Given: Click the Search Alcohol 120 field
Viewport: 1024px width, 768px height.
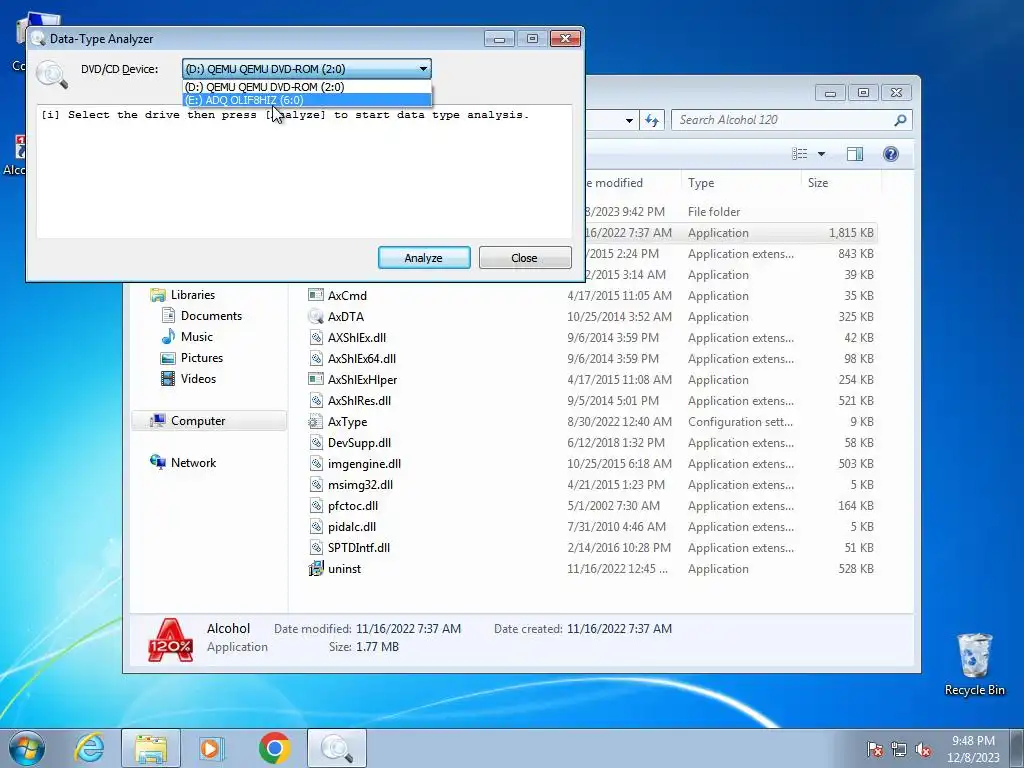Looking at the screenshot, I should point(782,120).
